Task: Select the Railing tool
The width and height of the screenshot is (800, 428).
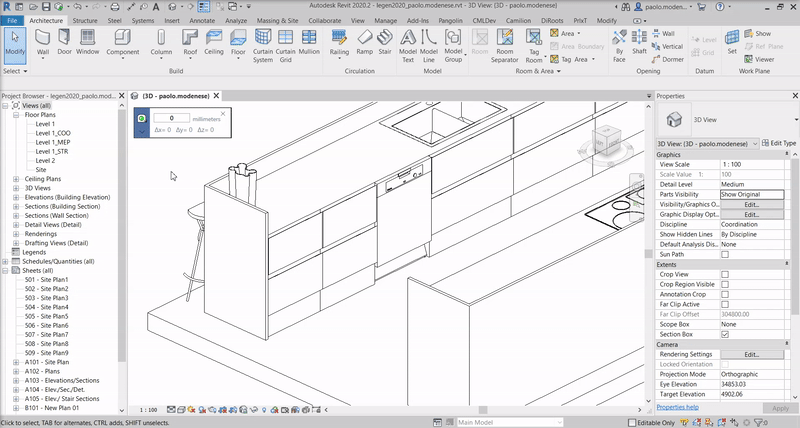Action: point(340,40)
